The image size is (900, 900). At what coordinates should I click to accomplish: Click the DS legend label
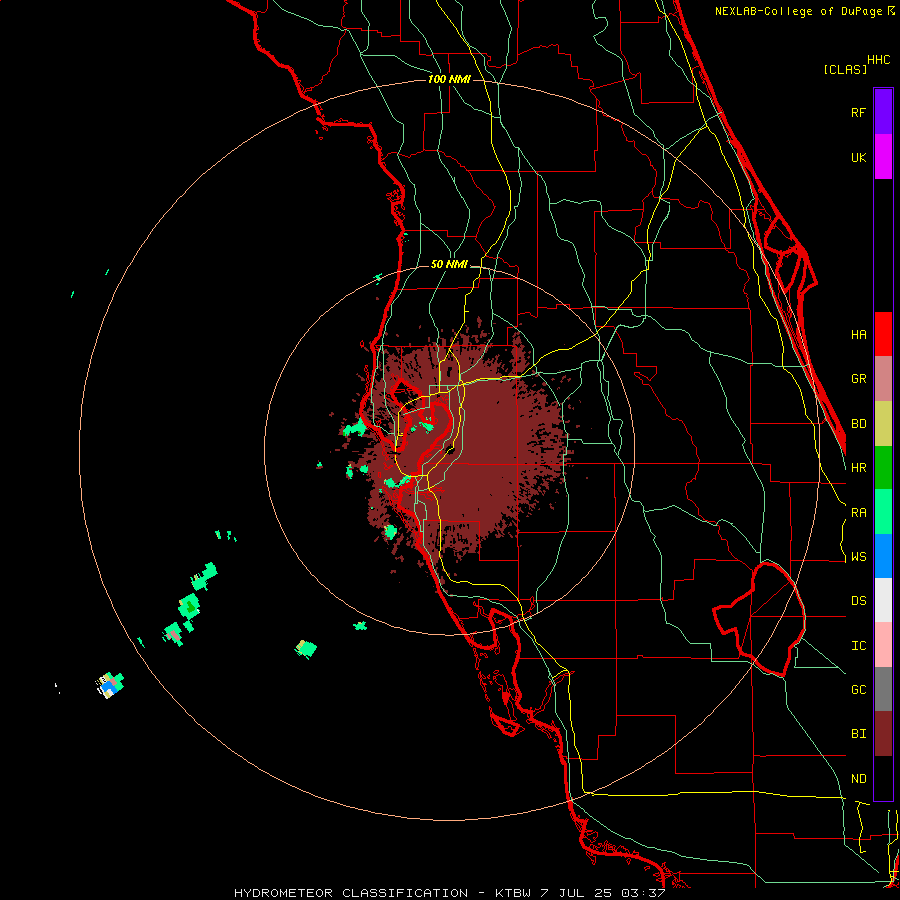pos(858,601)
